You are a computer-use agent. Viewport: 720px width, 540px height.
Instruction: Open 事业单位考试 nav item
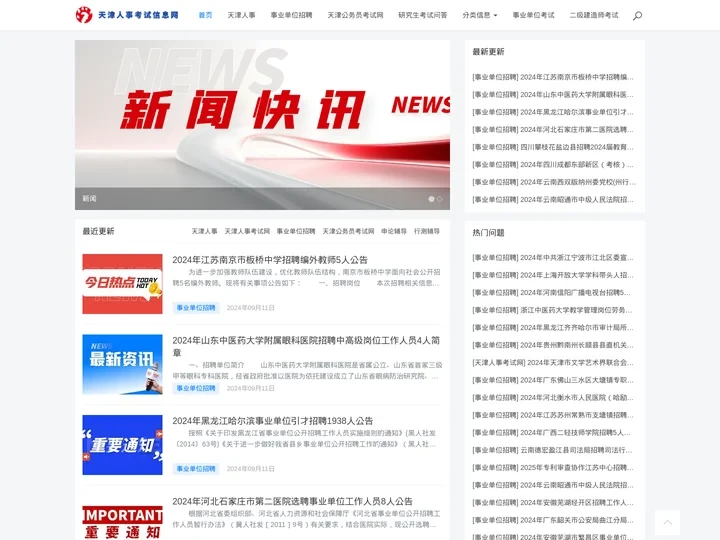[x=534, y=15]
